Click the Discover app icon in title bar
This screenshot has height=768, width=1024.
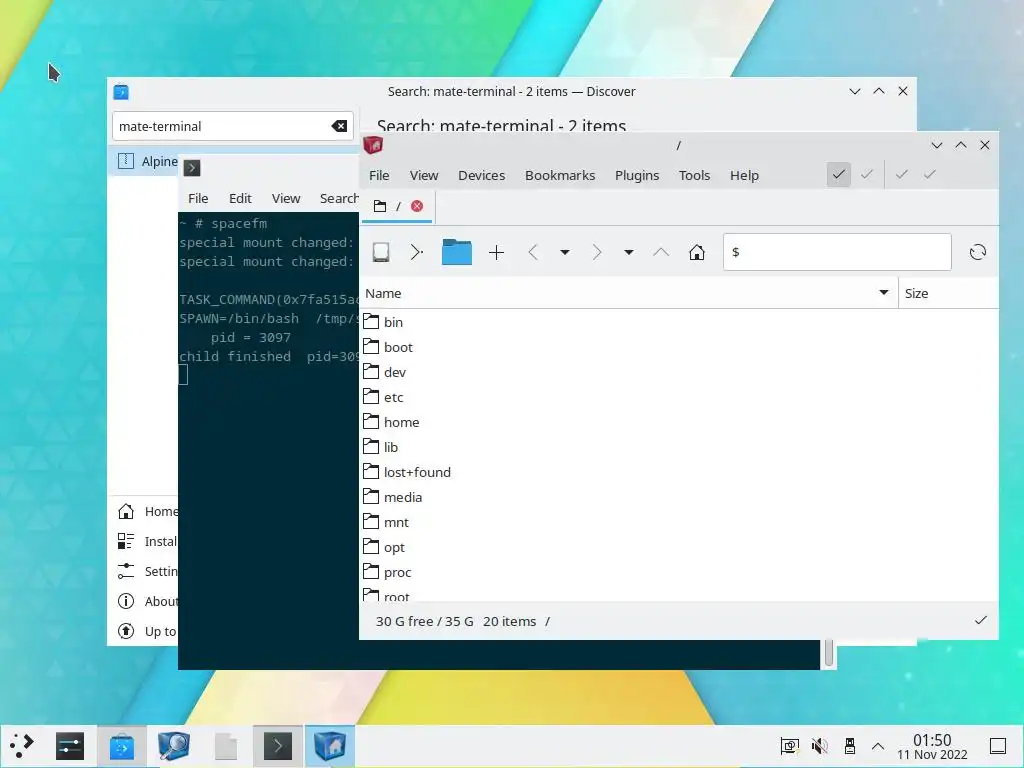(121, 91)
